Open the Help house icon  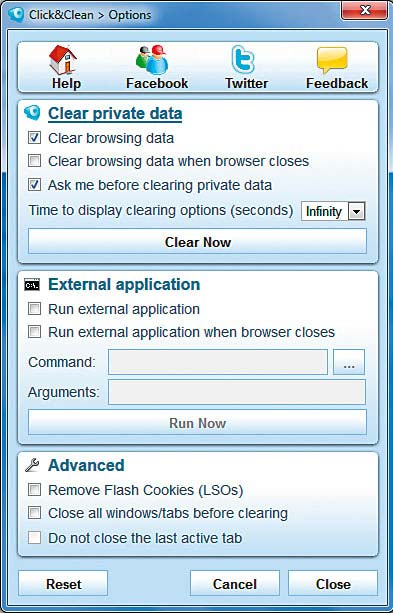(63, 60)
